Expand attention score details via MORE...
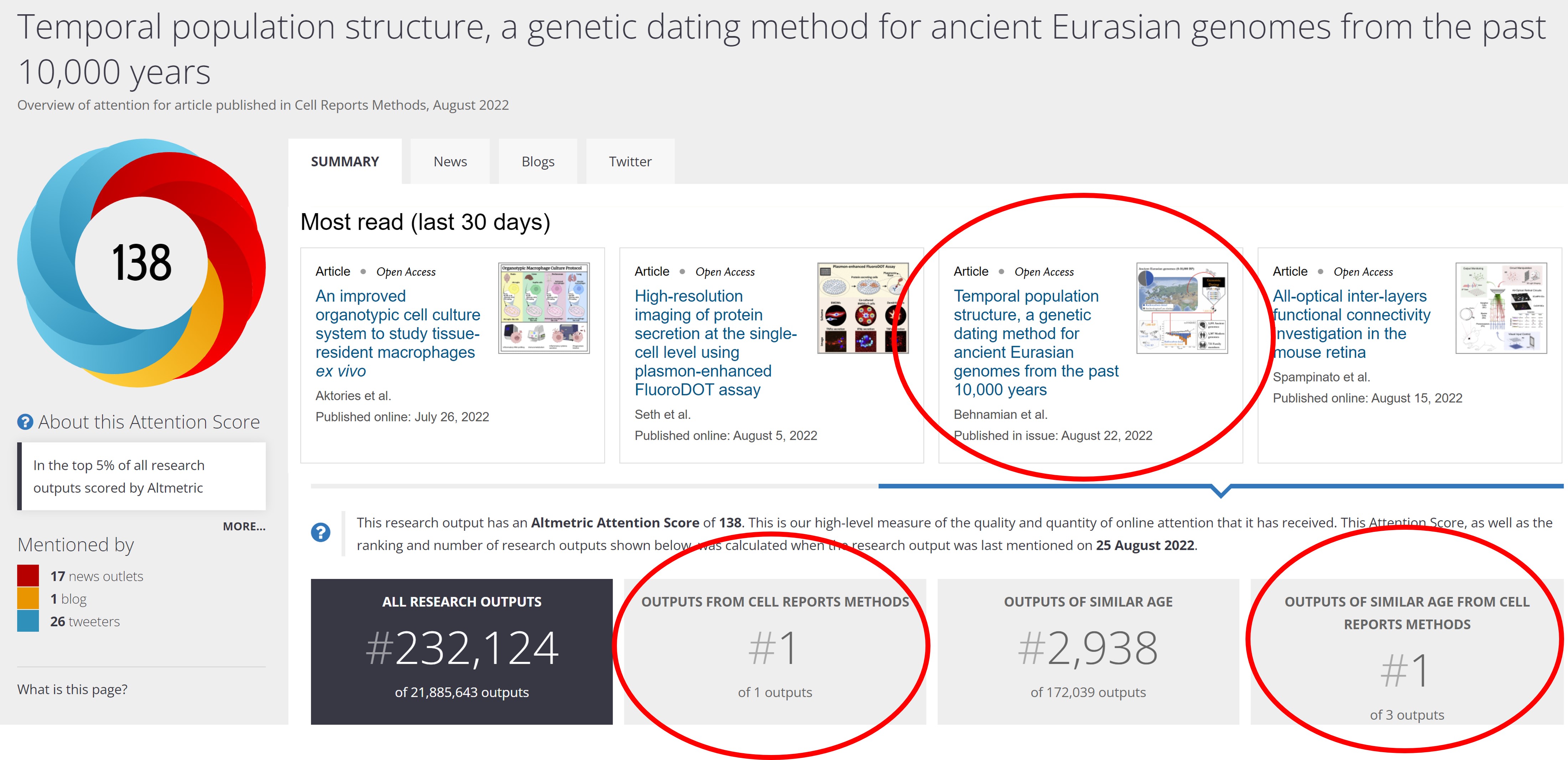This screenshot has width=1568, height=760. [x=244, y=527]
